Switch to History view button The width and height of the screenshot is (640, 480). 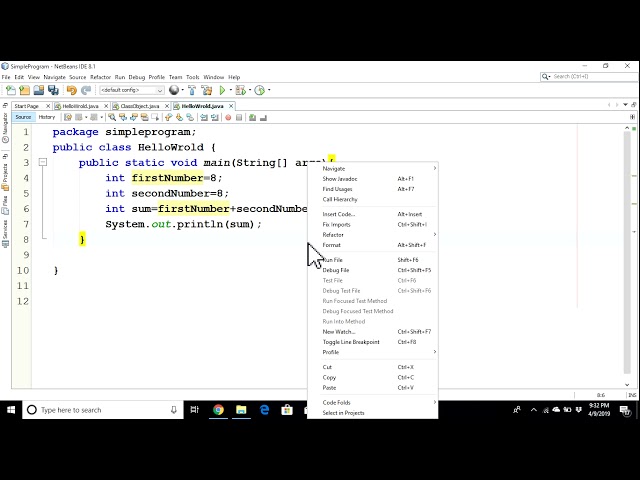[47, 117]
